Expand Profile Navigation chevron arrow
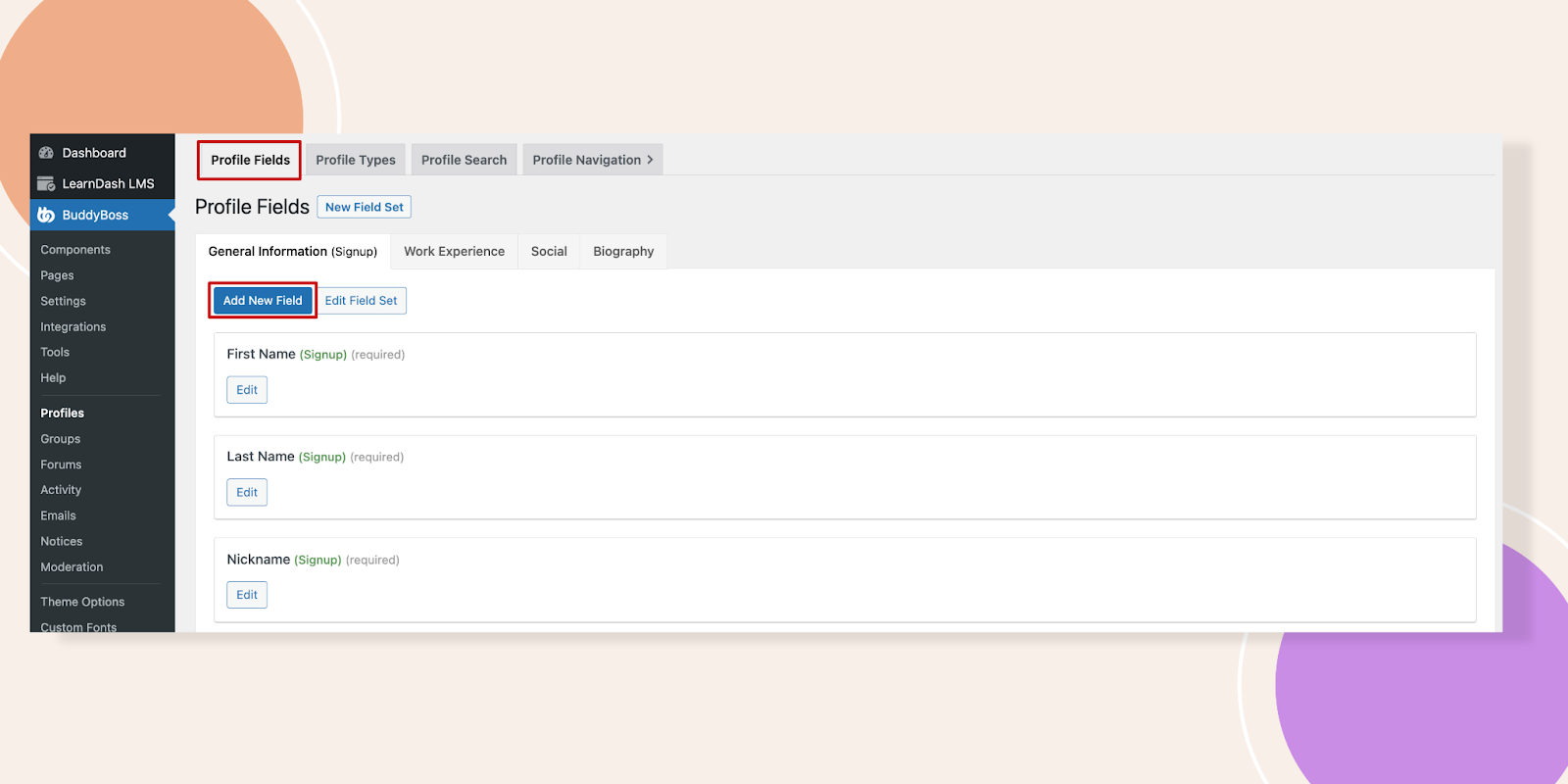 pos(650,160)
